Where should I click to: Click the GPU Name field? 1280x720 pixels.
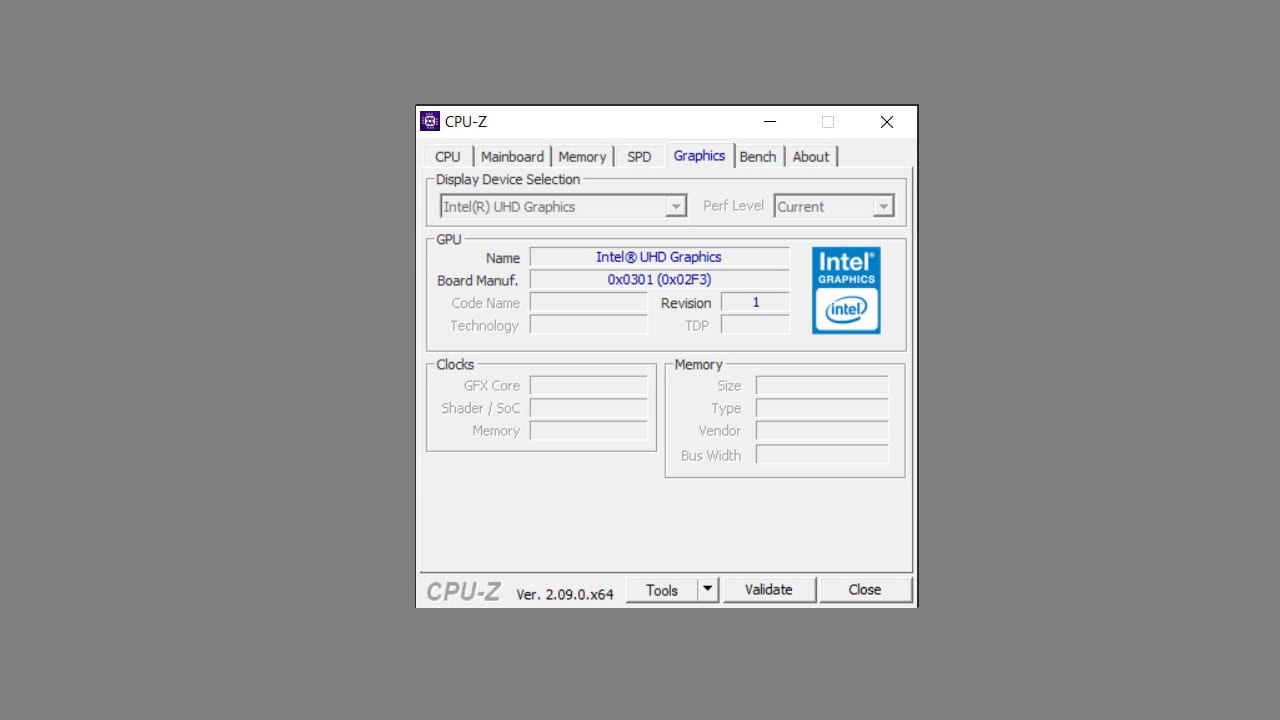pyautogui.click(x=659, y=257)
